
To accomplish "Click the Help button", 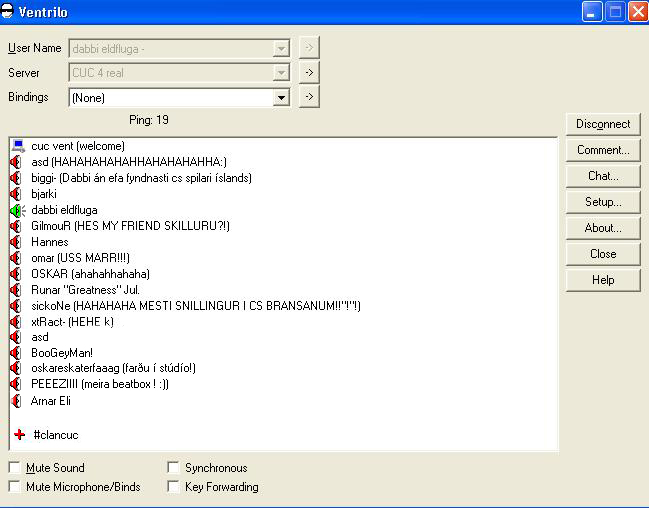I will 603,280.
